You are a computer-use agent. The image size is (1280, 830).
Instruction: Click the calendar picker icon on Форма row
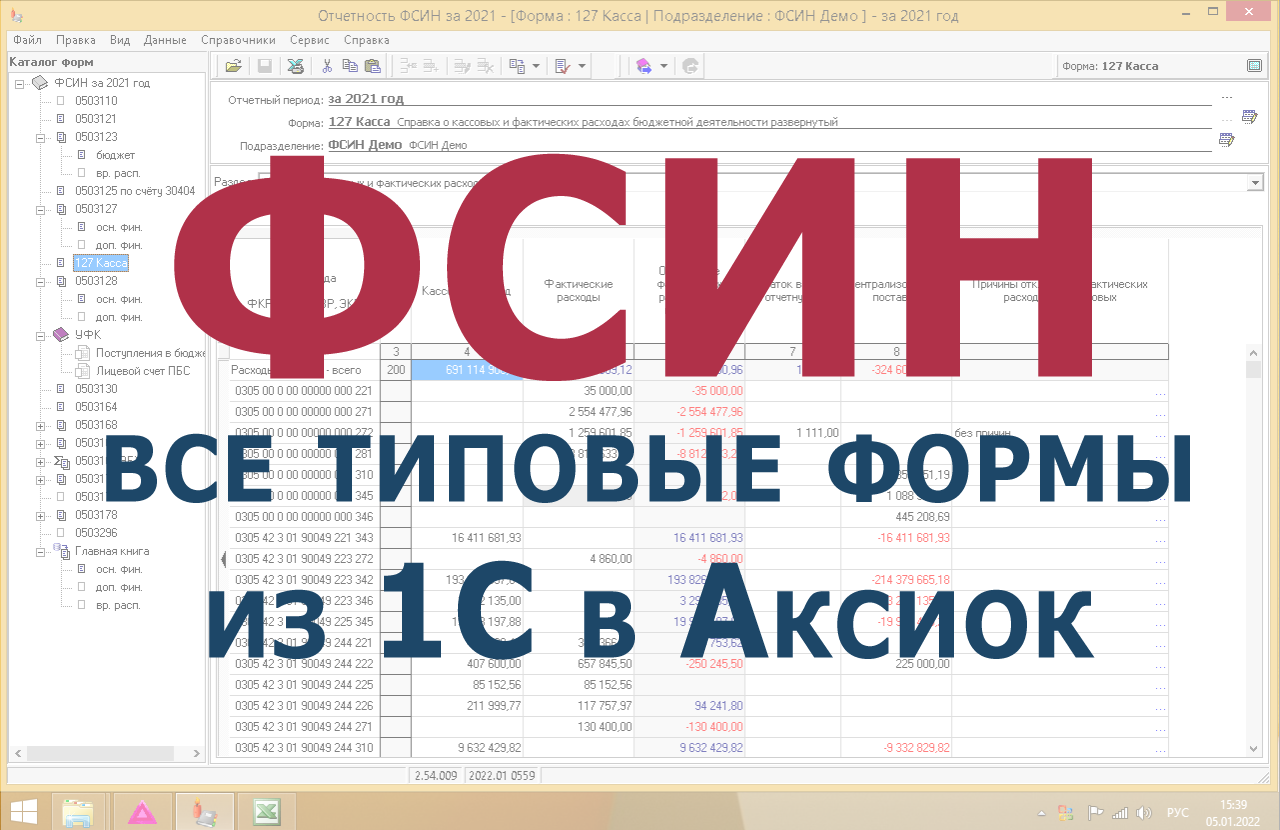coord(1249,117)
